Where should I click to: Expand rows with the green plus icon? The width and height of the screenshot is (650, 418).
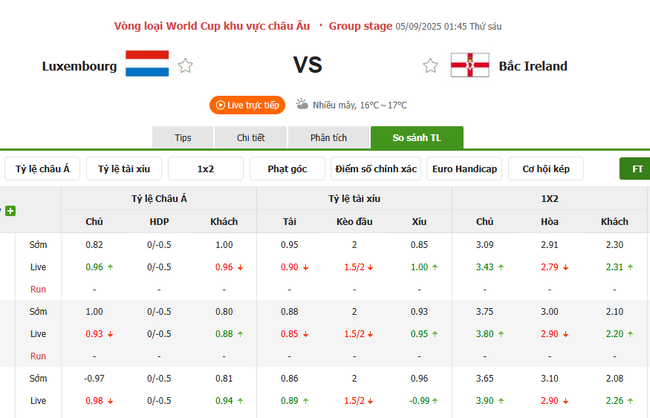[x=10, y=211]
